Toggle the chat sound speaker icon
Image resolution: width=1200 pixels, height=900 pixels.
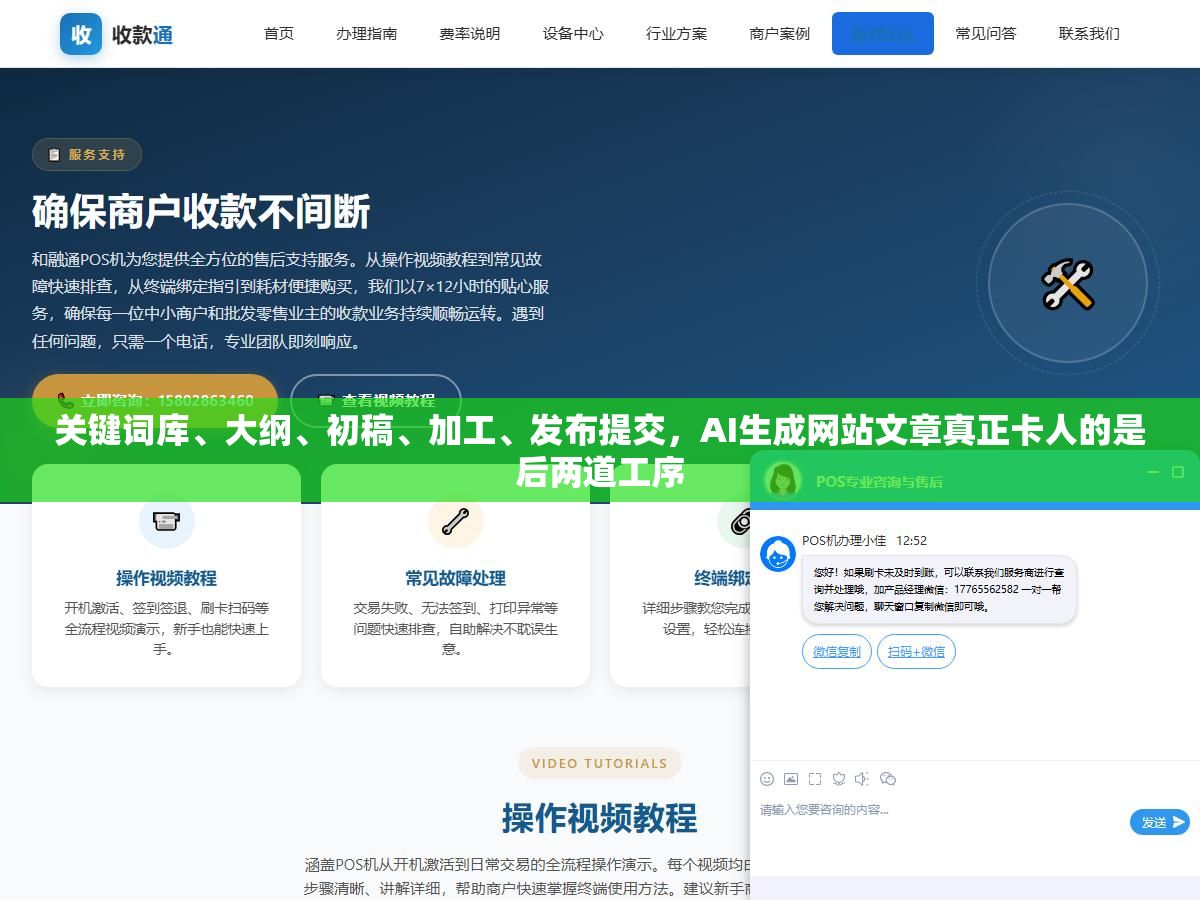[863, 778]
